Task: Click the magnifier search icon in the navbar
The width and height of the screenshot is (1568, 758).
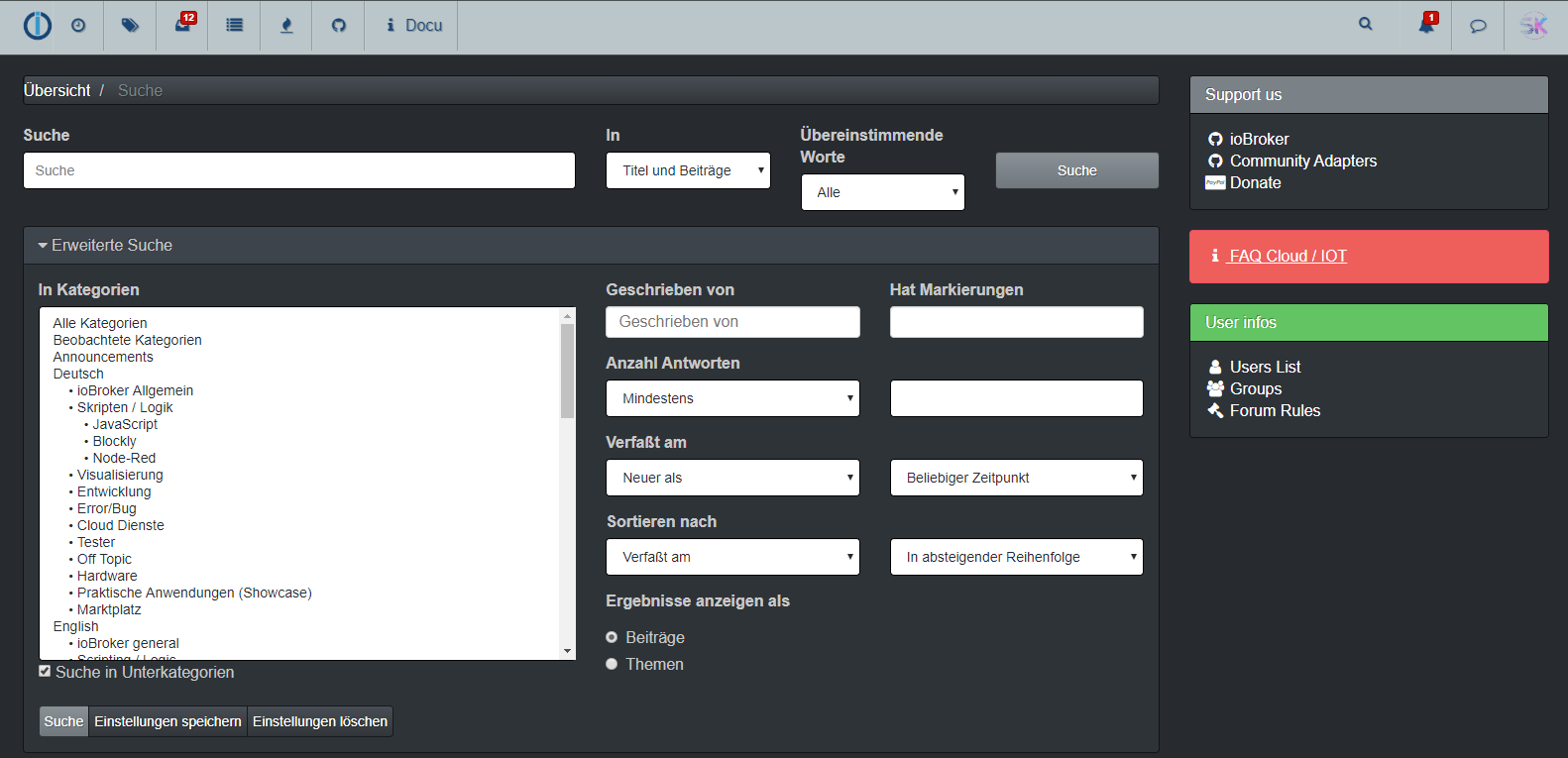Action: pos(1366,24)
